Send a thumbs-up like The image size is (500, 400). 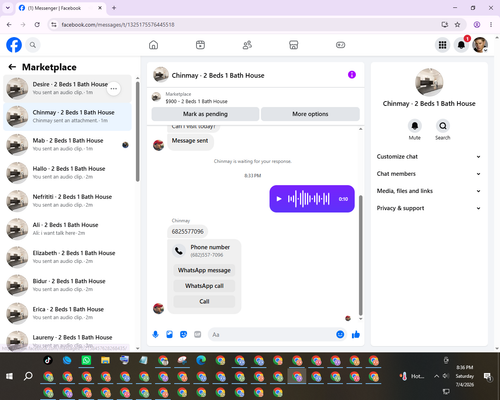[x=356, y=334]
